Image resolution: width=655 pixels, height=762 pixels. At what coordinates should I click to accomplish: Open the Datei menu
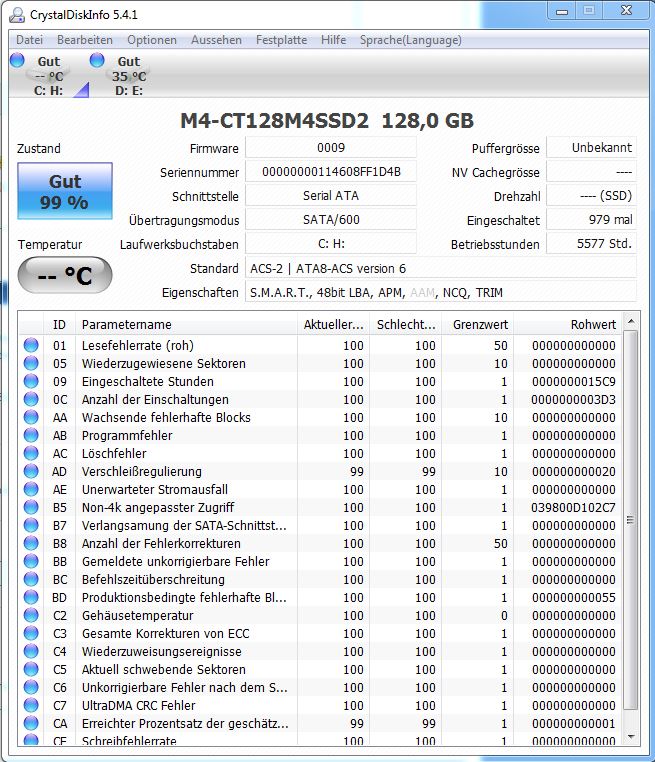[x=30, y=40]
